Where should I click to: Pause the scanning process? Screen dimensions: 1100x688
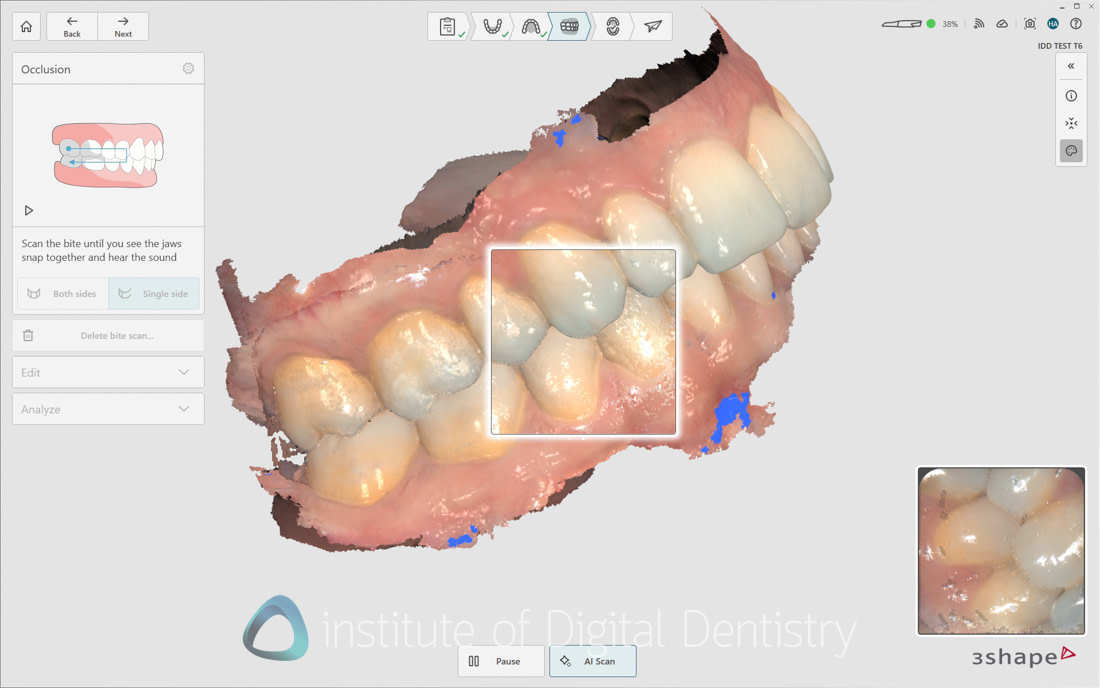click(500, 661)
